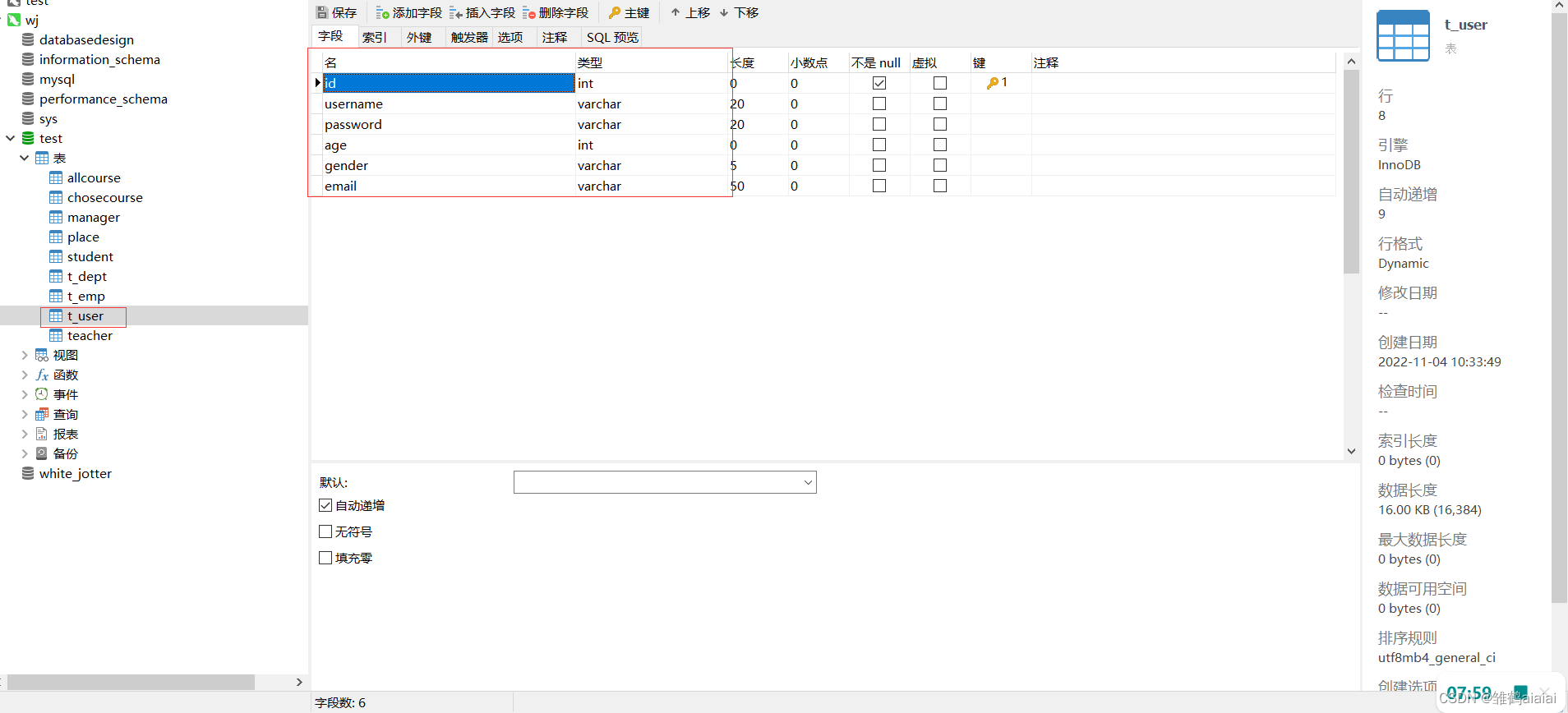This screenshot has width=1568, height=713.
Task: Click the primary key icon in id row
Action: click(x=993, y=83)
